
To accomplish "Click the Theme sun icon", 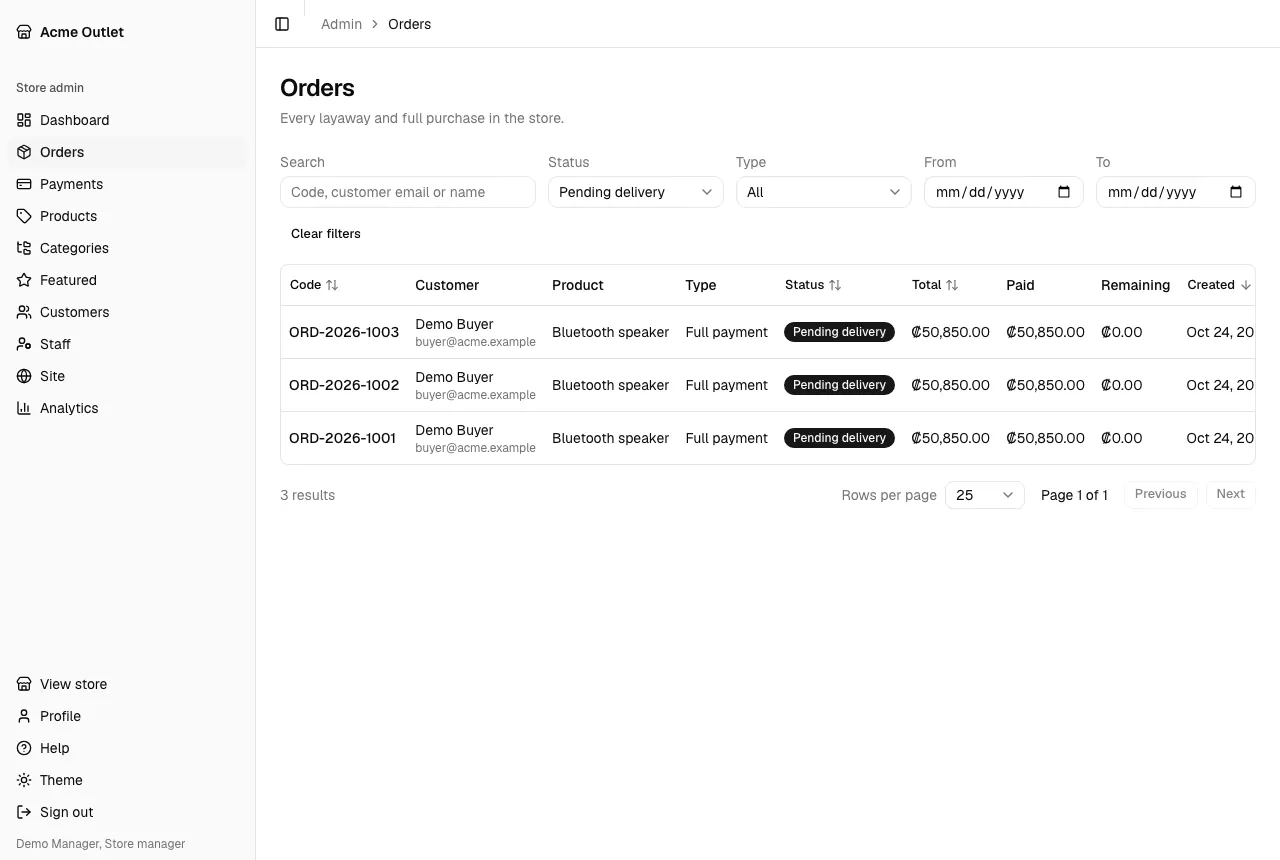I will pyautogui.click(x=24, y=780).
